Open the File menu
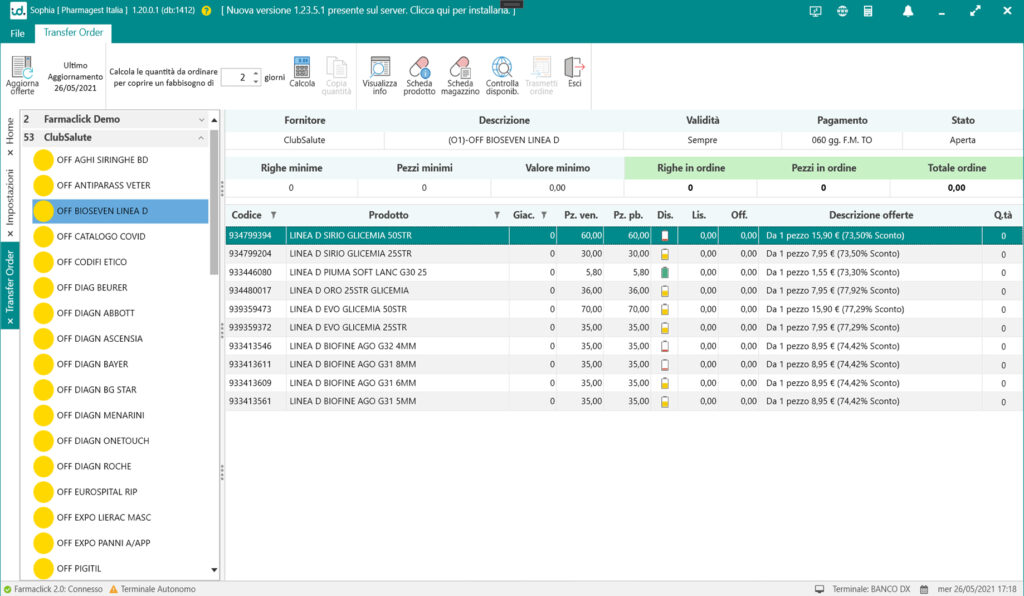 (x=17, y=33)
